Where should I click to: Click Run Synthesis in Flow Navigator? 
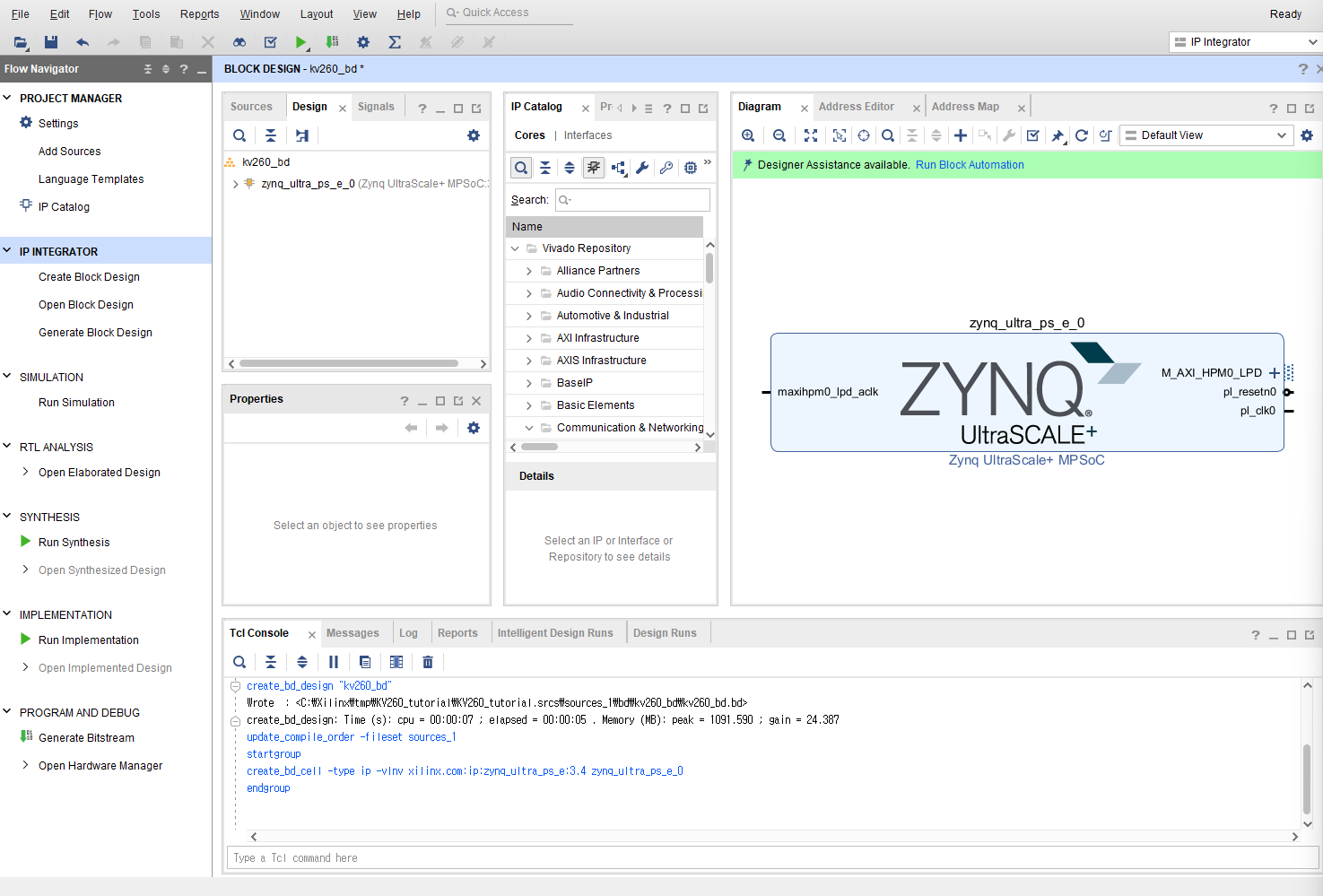click(x=74, y=543)
